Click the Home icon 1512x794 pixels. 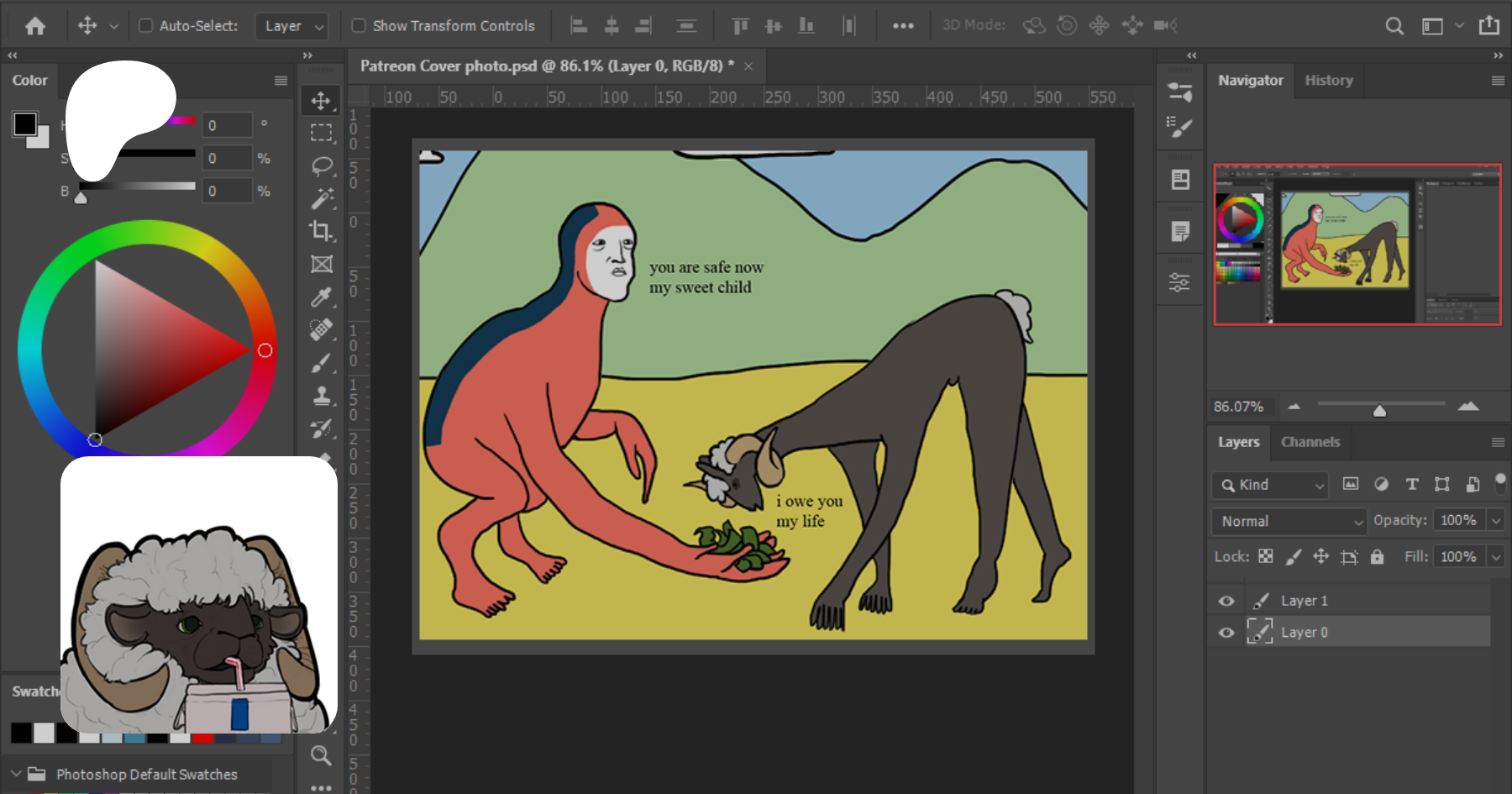[35, 26]
